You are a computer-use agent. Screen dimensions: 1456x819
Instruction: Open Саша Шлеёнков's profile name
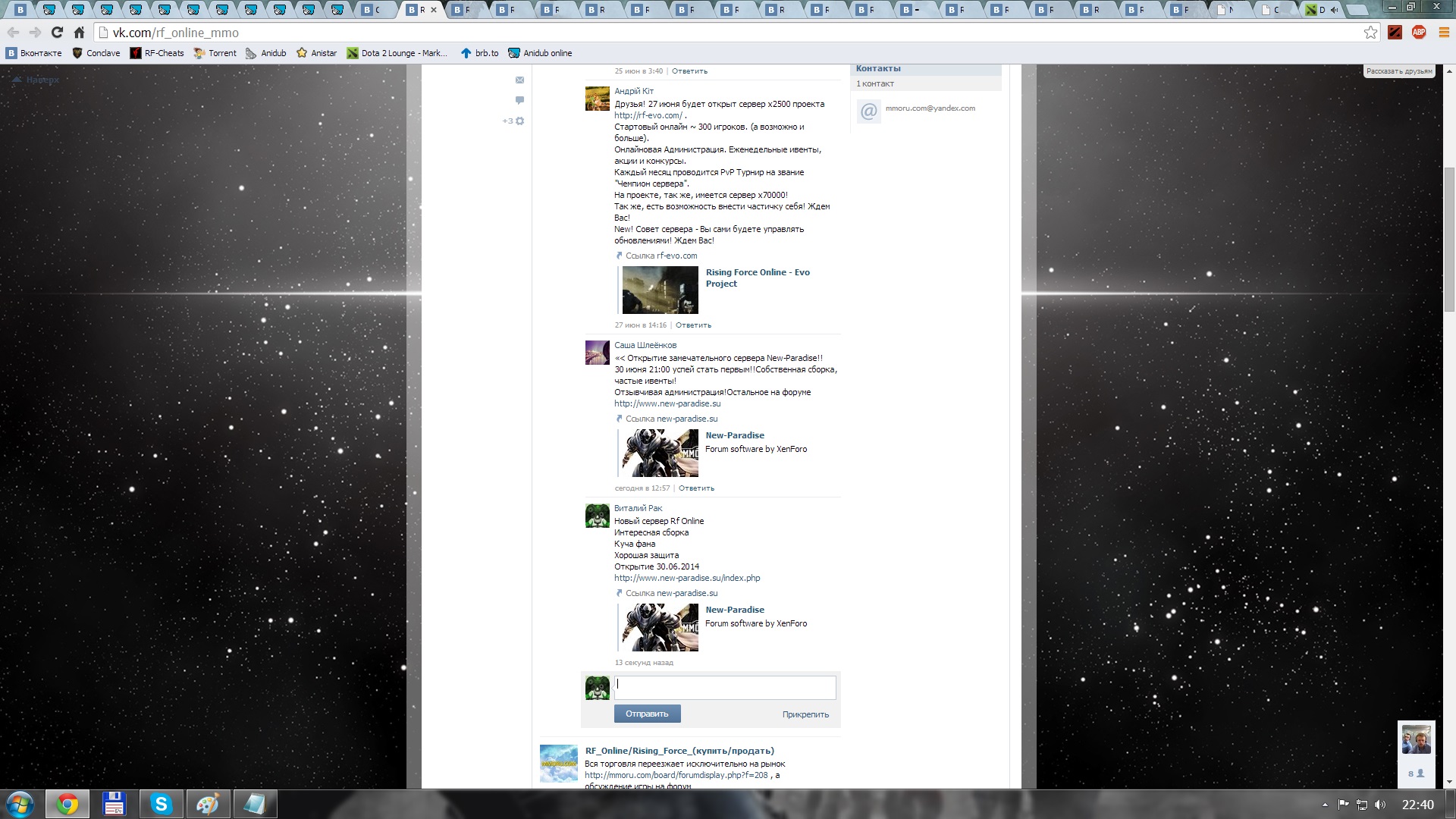click(645, 345)
